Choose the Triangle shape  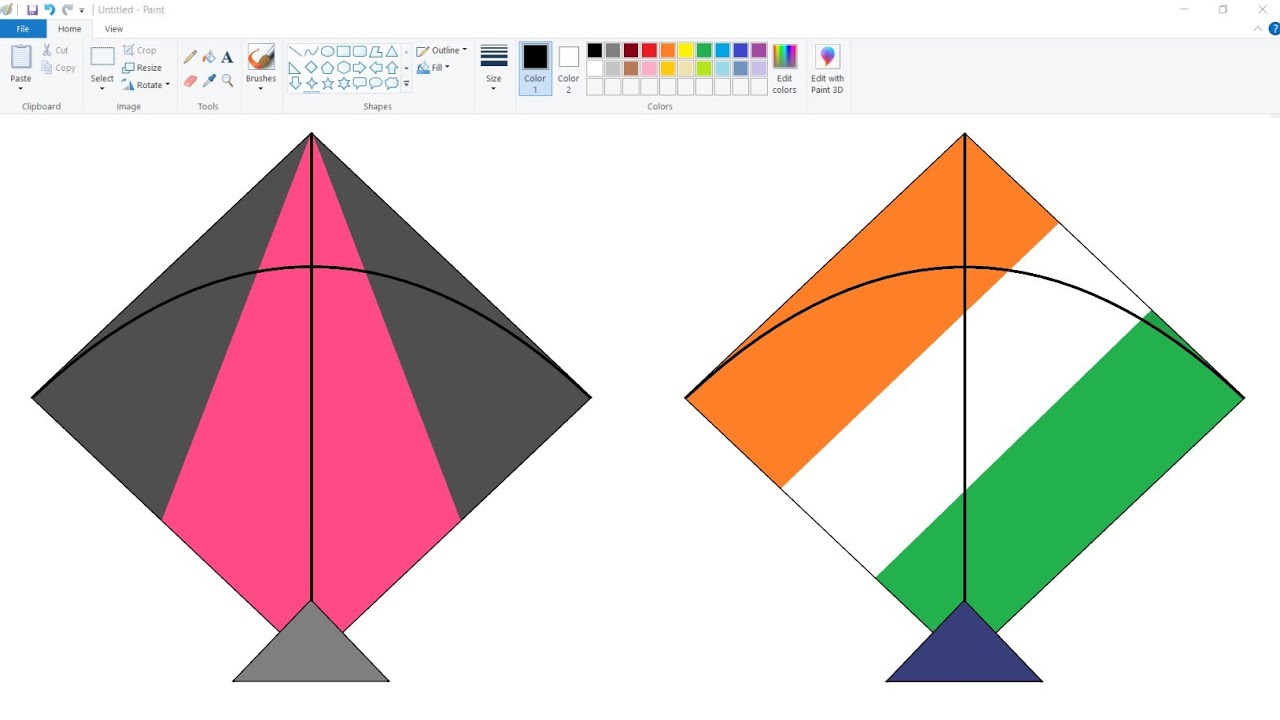pyautogui.click(x=392, y=51)
